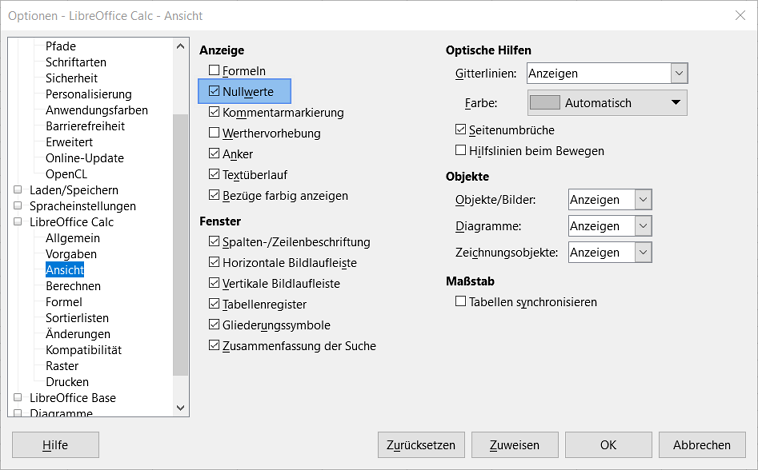Open Drucken options page
Screen dimensions: 758x470
tap(67, 382)
